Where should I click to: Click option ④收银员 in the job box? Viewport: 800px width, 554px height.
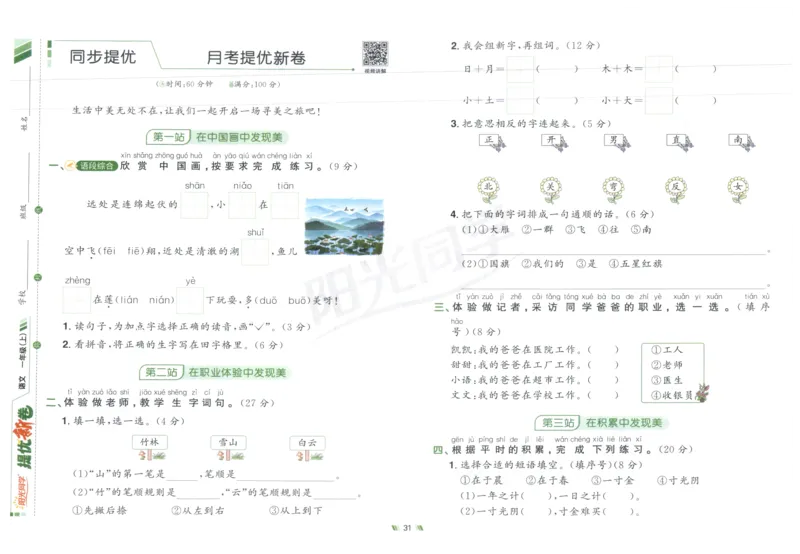coord(672,395)
